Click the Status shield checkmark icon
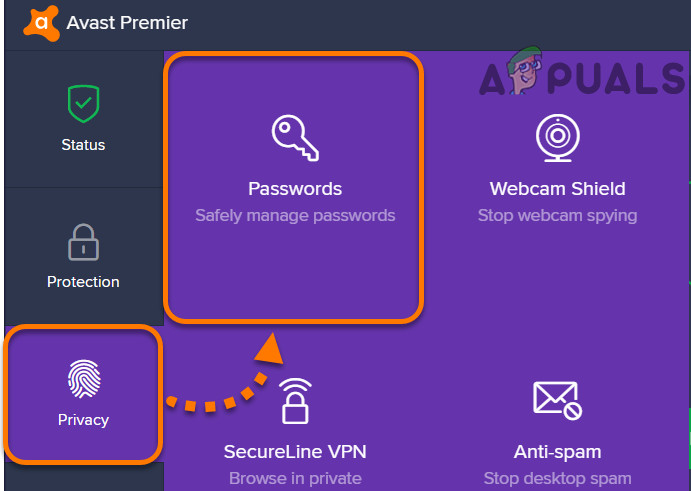691x491 pixels. click(x=83, y=103)
